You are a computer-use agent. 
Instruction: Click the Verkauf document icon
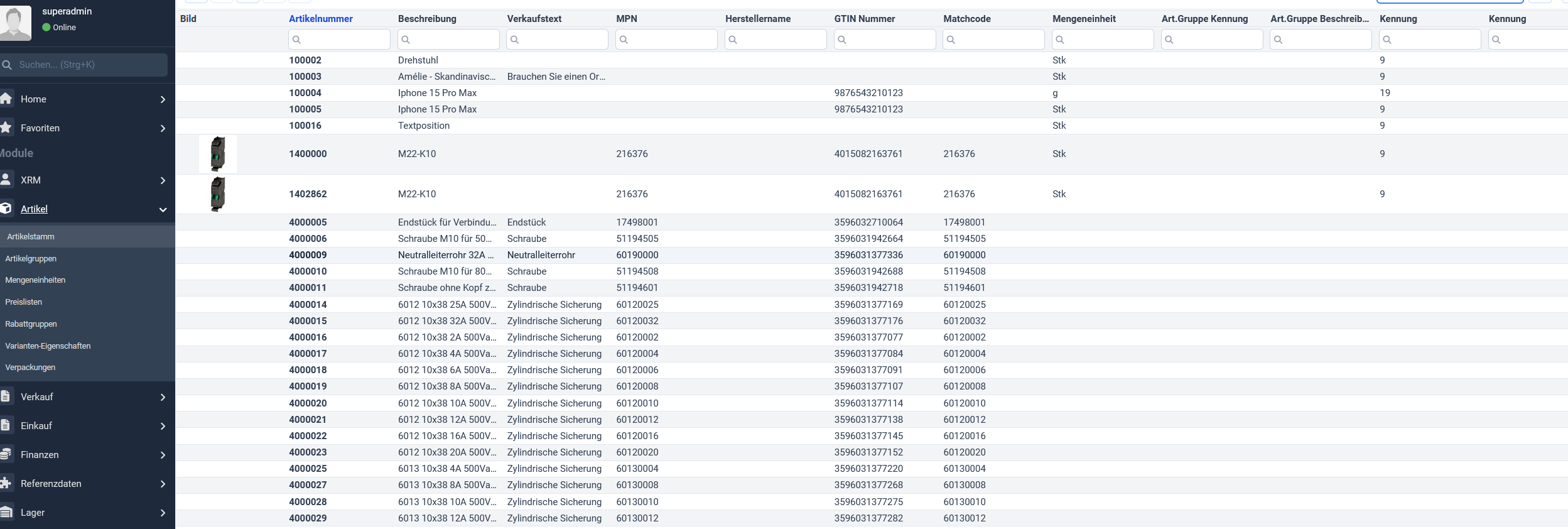tap(6, 396)
